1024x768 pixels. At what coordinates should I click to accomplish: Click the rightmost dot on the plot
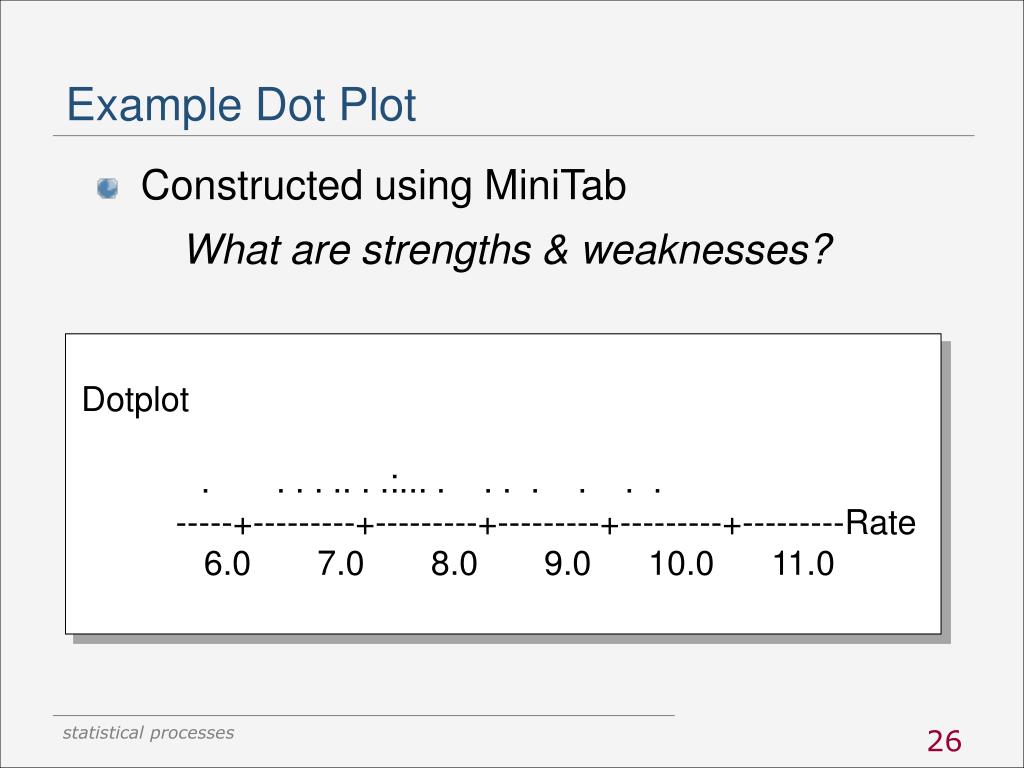pyautogui.click(x=658, y=490)
